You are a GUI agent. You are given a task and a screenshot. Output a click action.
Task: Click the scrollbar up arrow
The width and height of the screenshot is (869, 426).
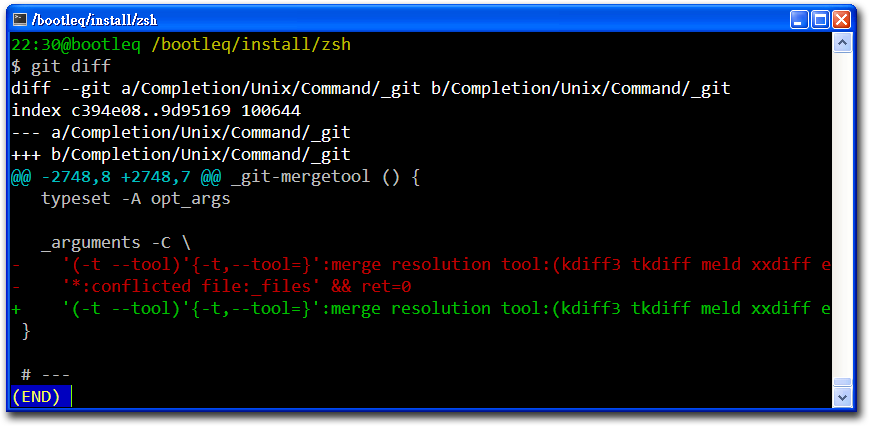point(842,43)
